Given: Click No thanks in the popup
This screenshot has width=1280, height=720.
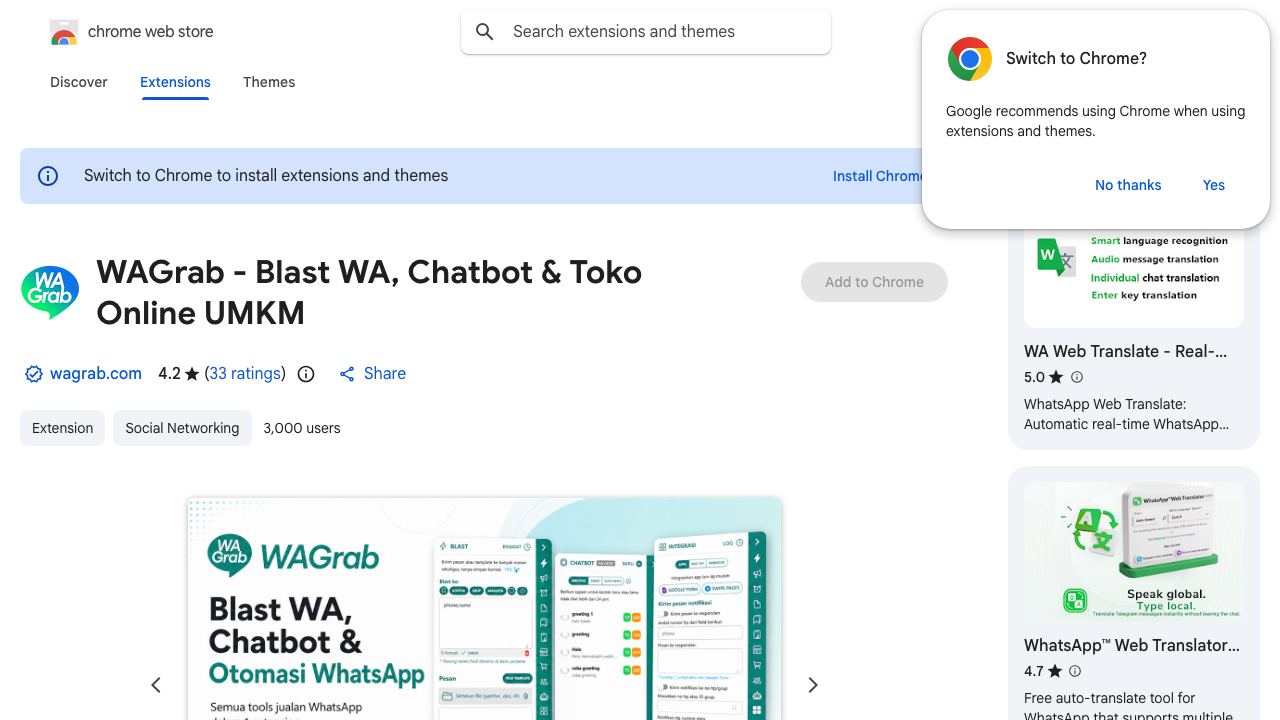Looking at the screenshot, I should point(1128,185).
